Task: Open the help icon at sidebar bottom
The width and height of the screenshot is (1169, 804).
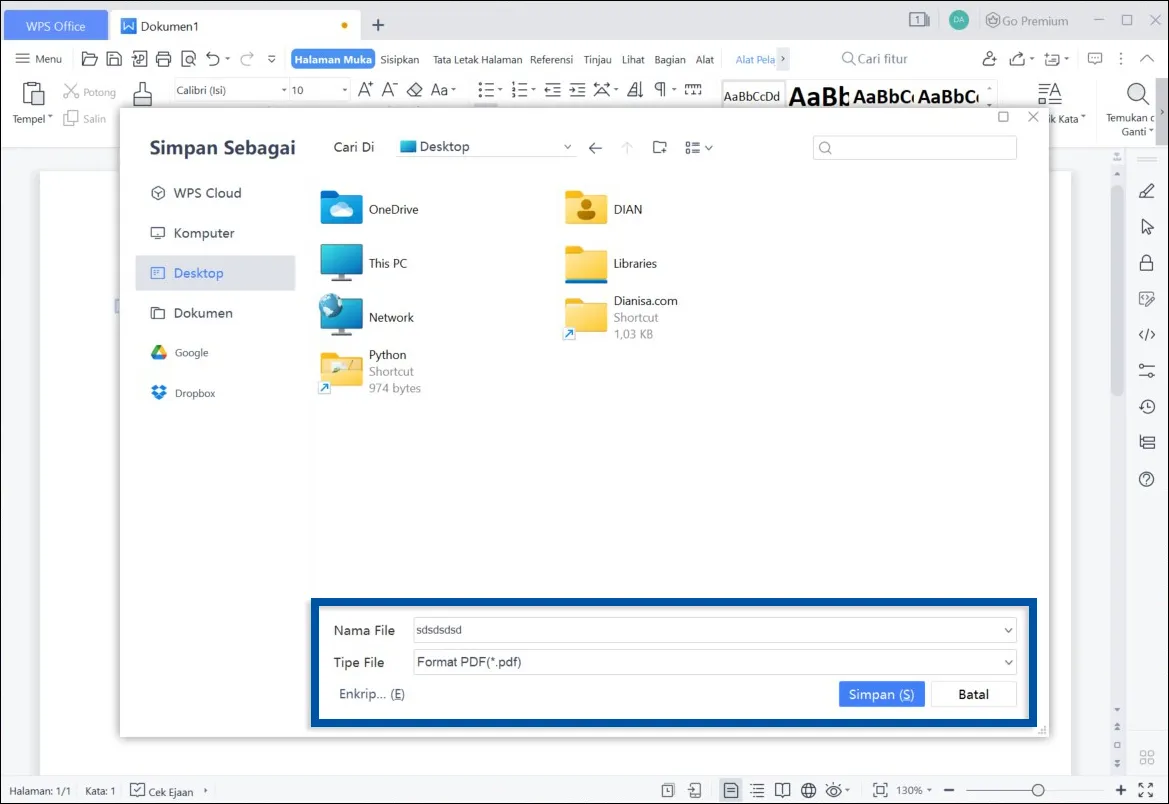Action: (1146, 478)
